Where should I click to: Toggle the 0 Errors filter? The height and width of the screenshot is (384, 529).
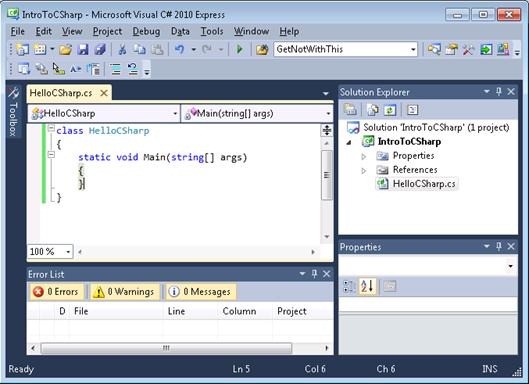pos(56,292)
